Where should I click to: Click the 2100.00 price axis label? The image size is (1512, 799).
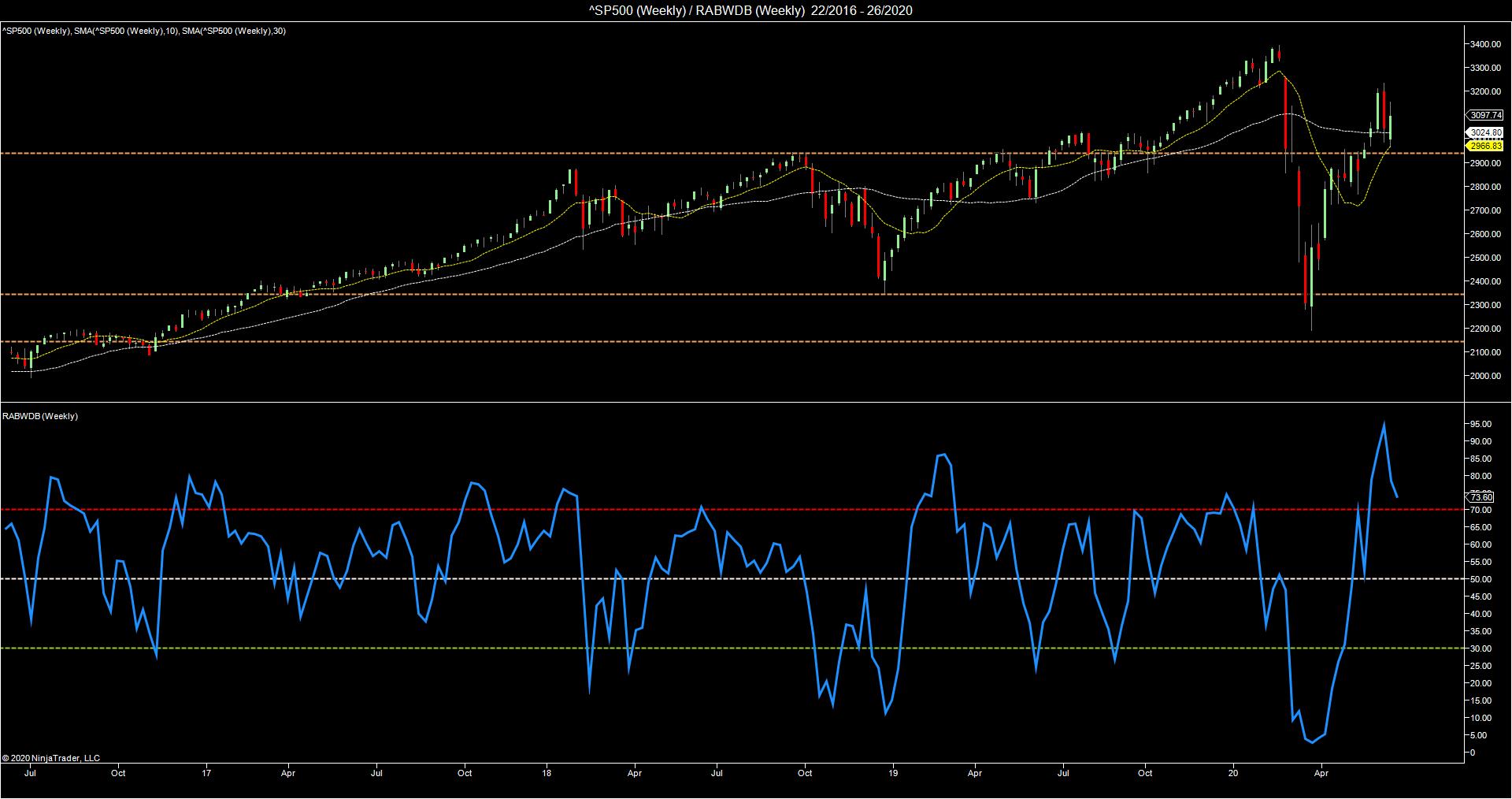pos(1484,352)
